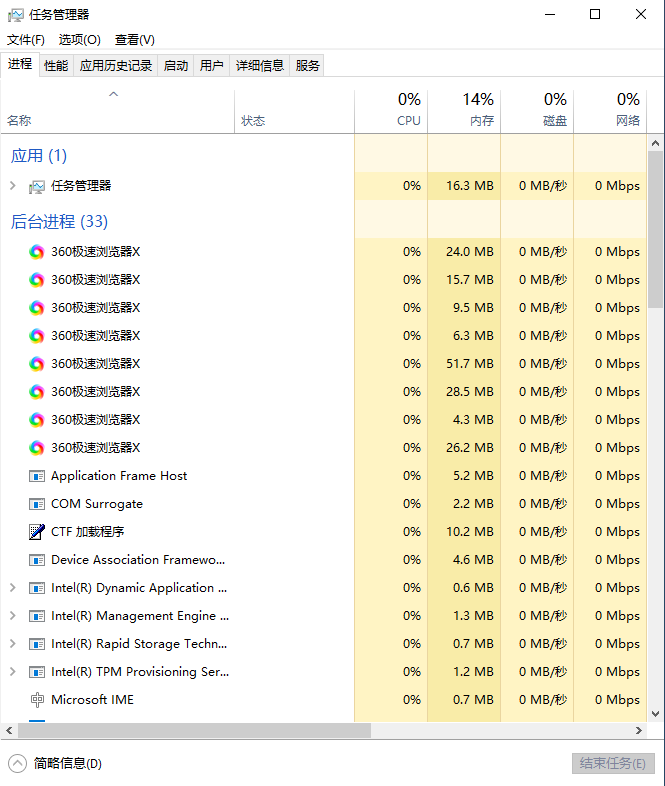The image size is (665, 786).
Task: Switch to the 性能 tab
Action: (x=56, y=66)
